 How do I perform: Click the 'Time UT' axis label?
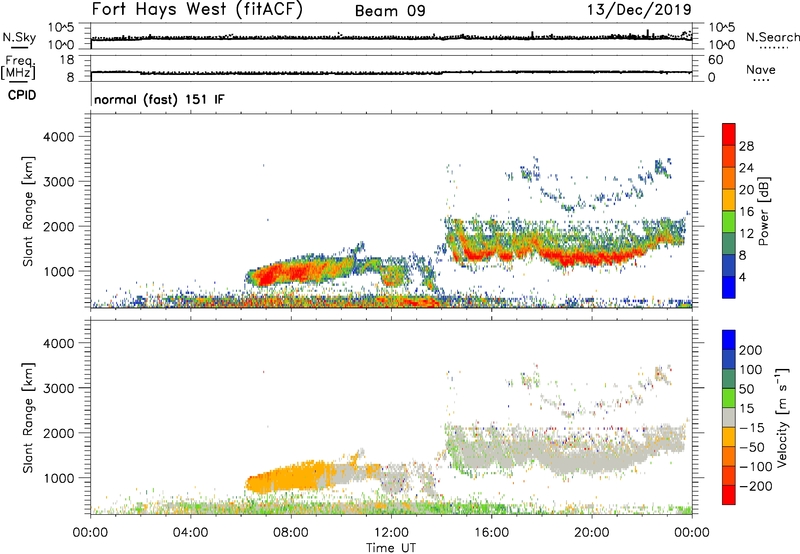click(391, 548)
